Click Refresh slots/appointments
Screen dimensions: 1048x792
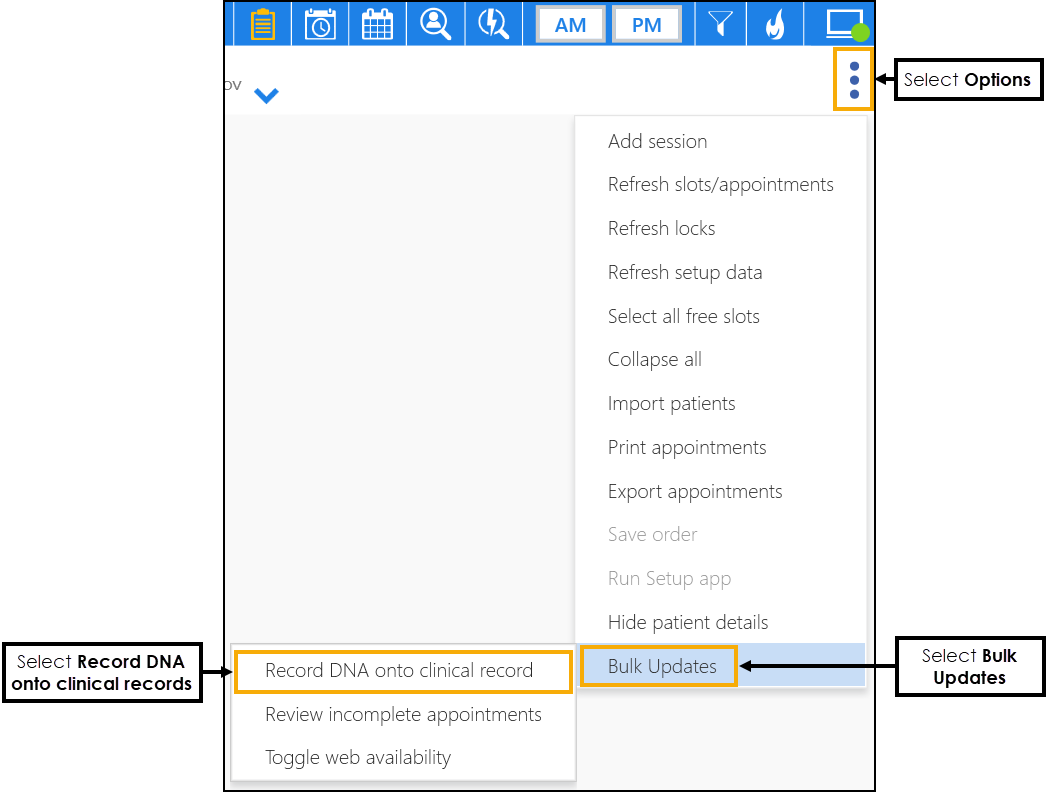pos(720,185)
